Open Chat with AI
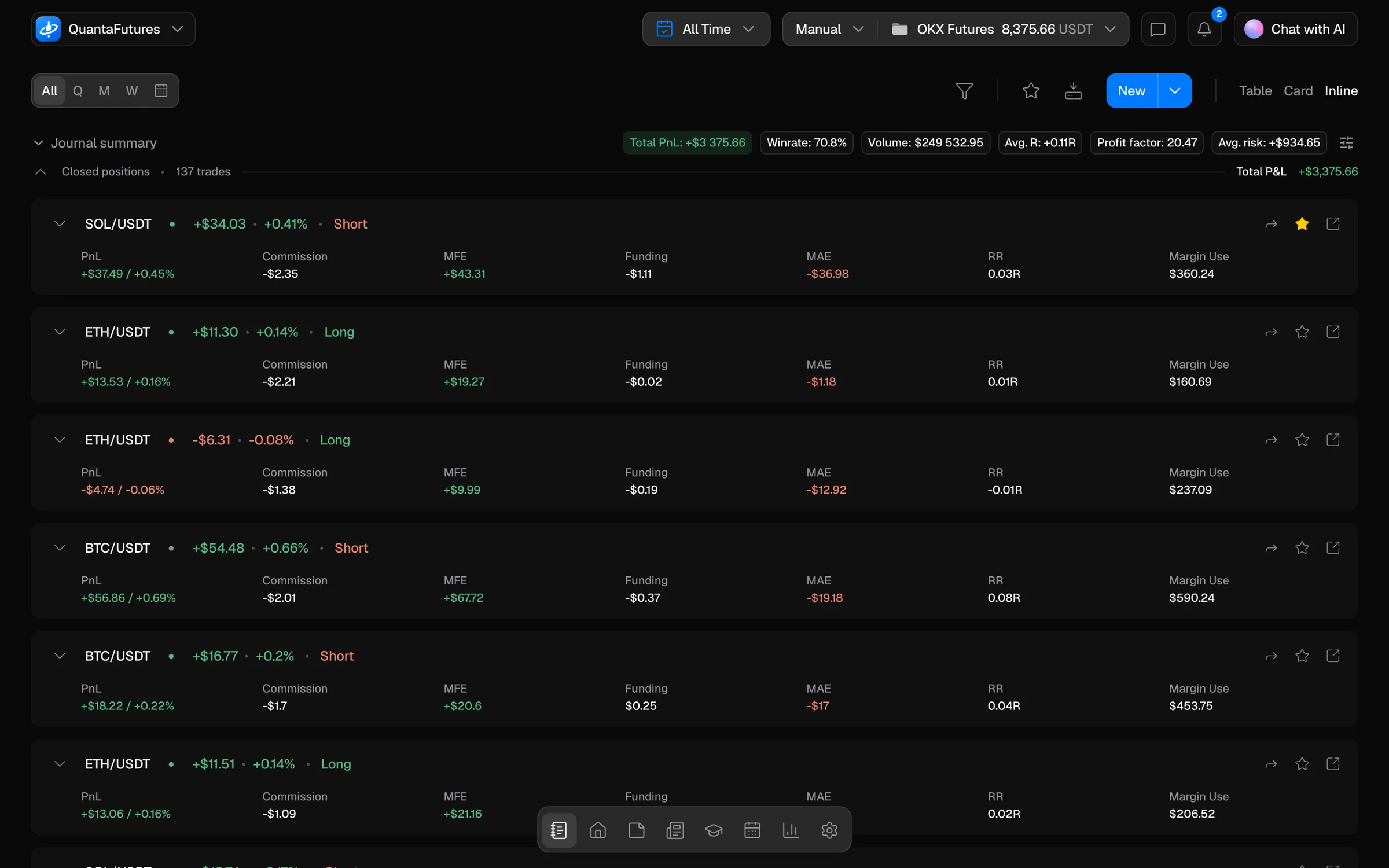1389x868 pixels. [x=1295, y=29]
